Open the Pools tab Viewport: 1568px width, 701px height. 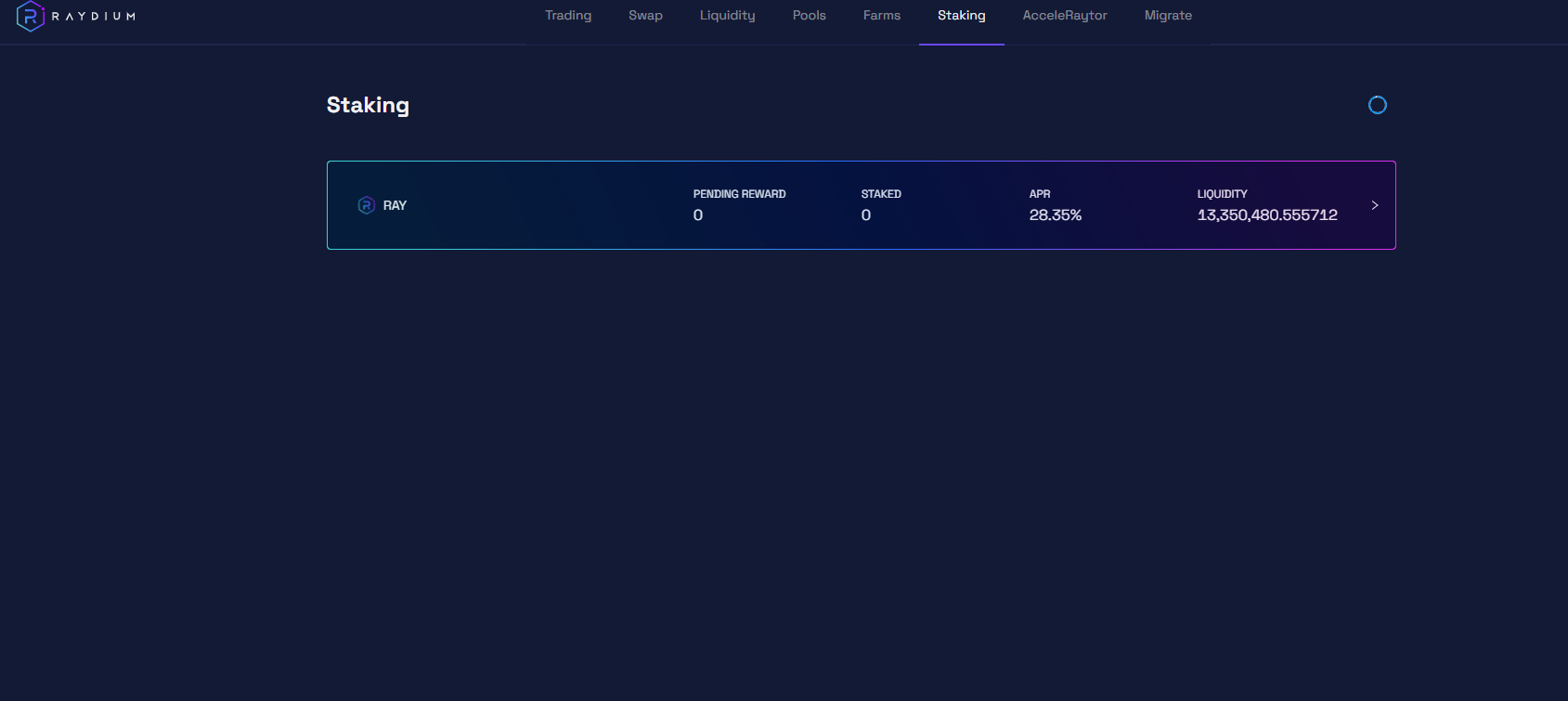810,16
